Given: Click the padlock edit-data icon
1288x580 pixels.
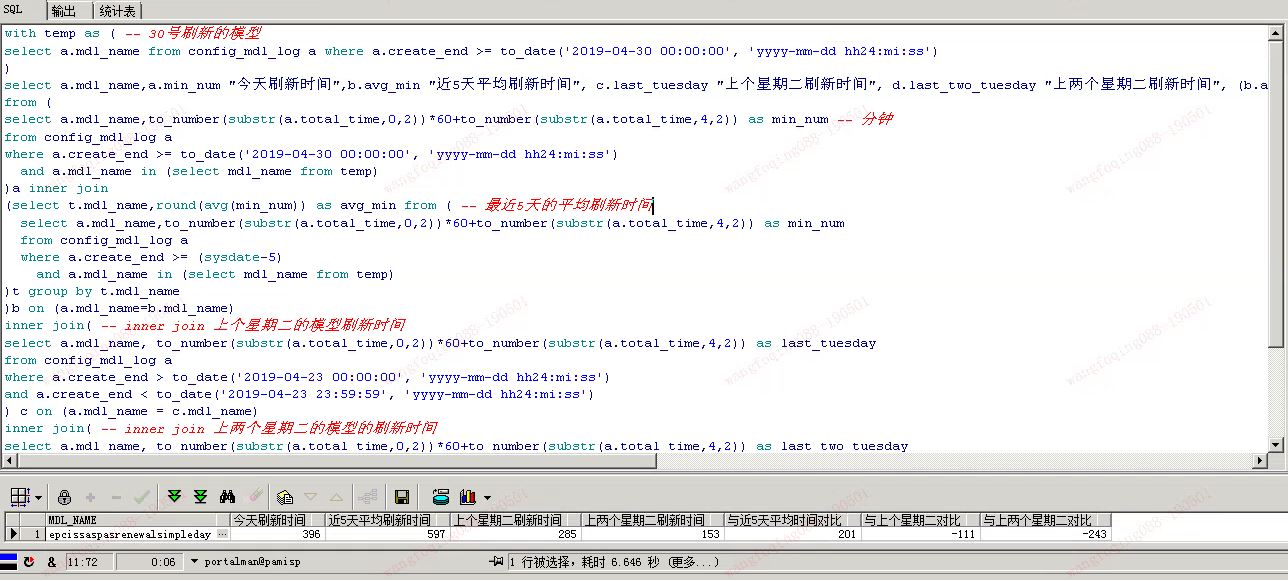Looking at the screenshot, I should tap(64, 497).
